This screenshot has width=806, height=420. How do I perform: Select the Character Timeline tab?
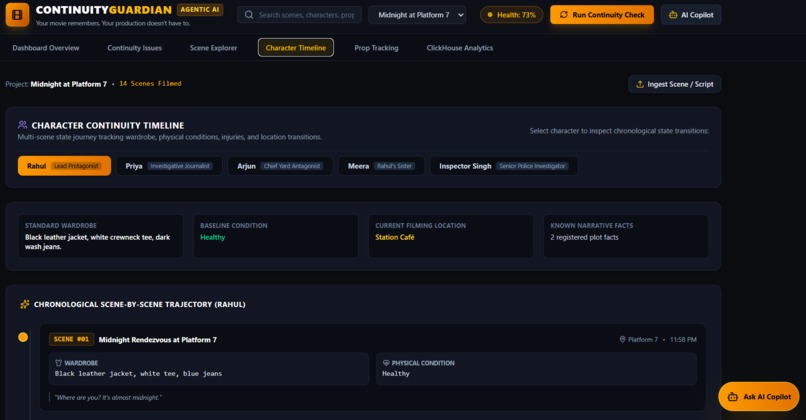(x=296, y=48)
